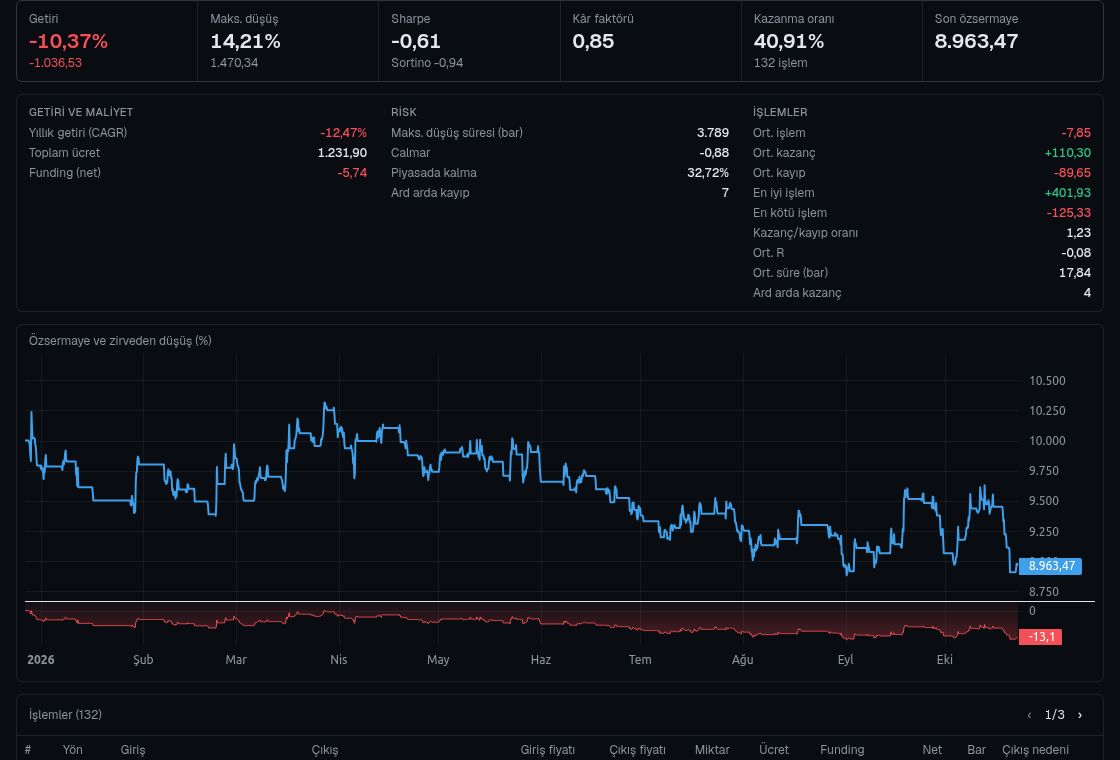Viewport: 1120px width, 760px height.
Task: Click the Ard arda kazanç 4 value
Action: [1087, 293]
